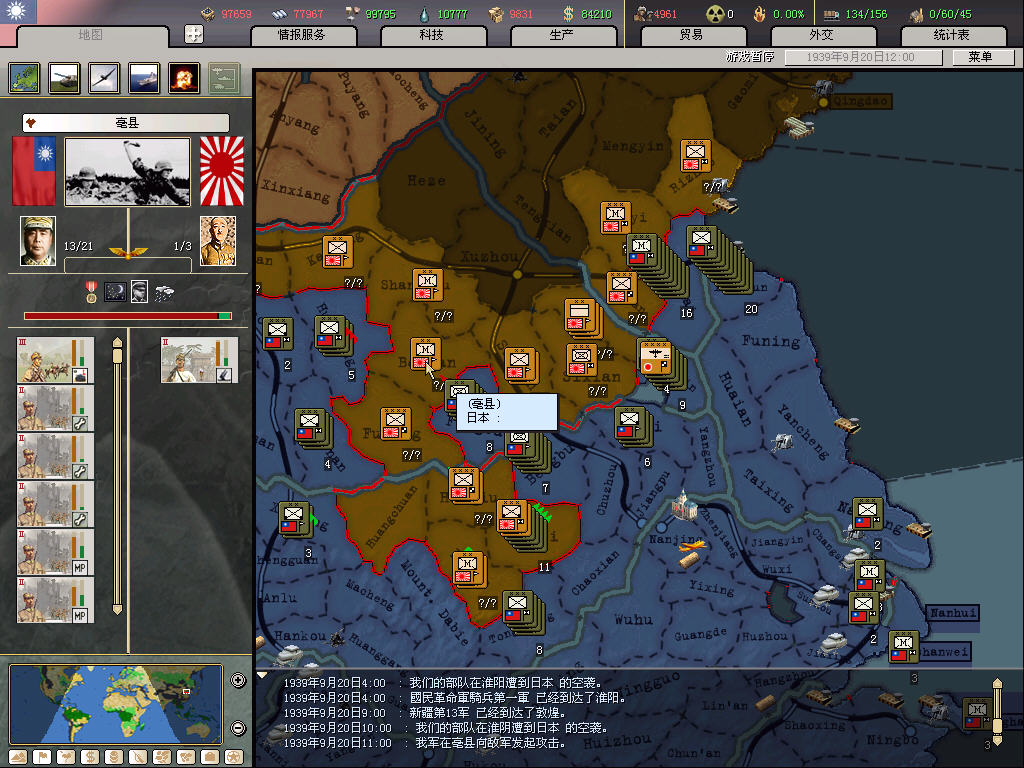The image size is (1024, 768).
Task: Select the naval units warship icon
Action: [x=145, y=78]
